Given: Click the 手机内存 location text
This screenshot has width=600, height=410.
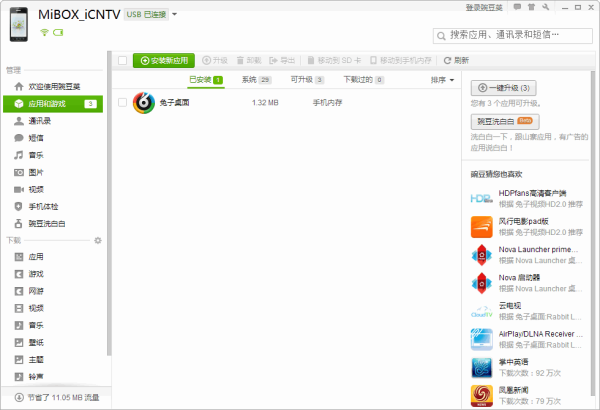Looking at the screenshot, I should (x=328, y=103).
